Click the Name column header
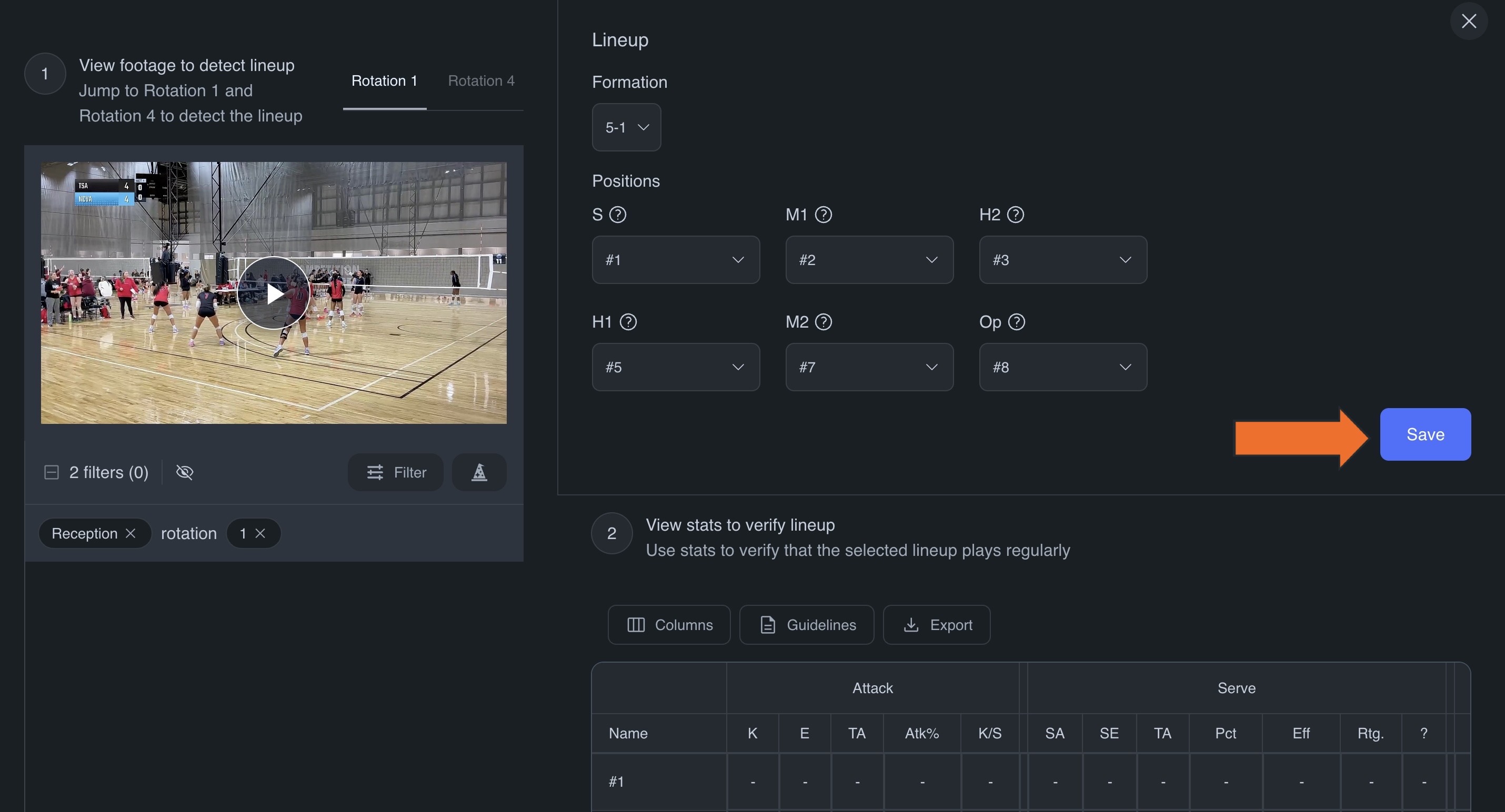This screenshot has height=812, width=1505. point(659,733)
